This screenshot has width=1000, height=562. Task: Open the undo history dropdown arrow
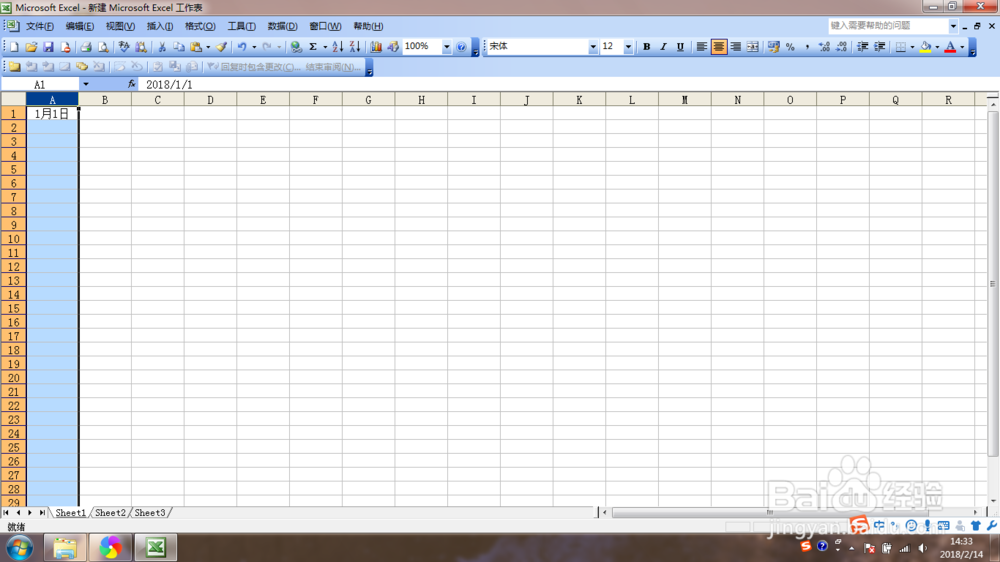(x=254, y=47)
